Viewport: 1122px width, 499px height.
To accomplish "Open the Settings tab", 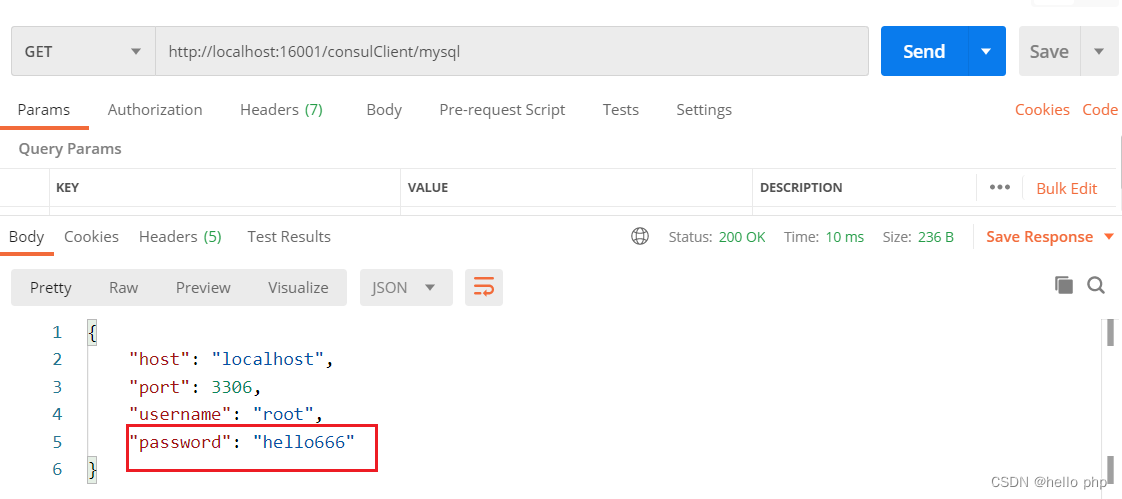I will coord(703,110).
